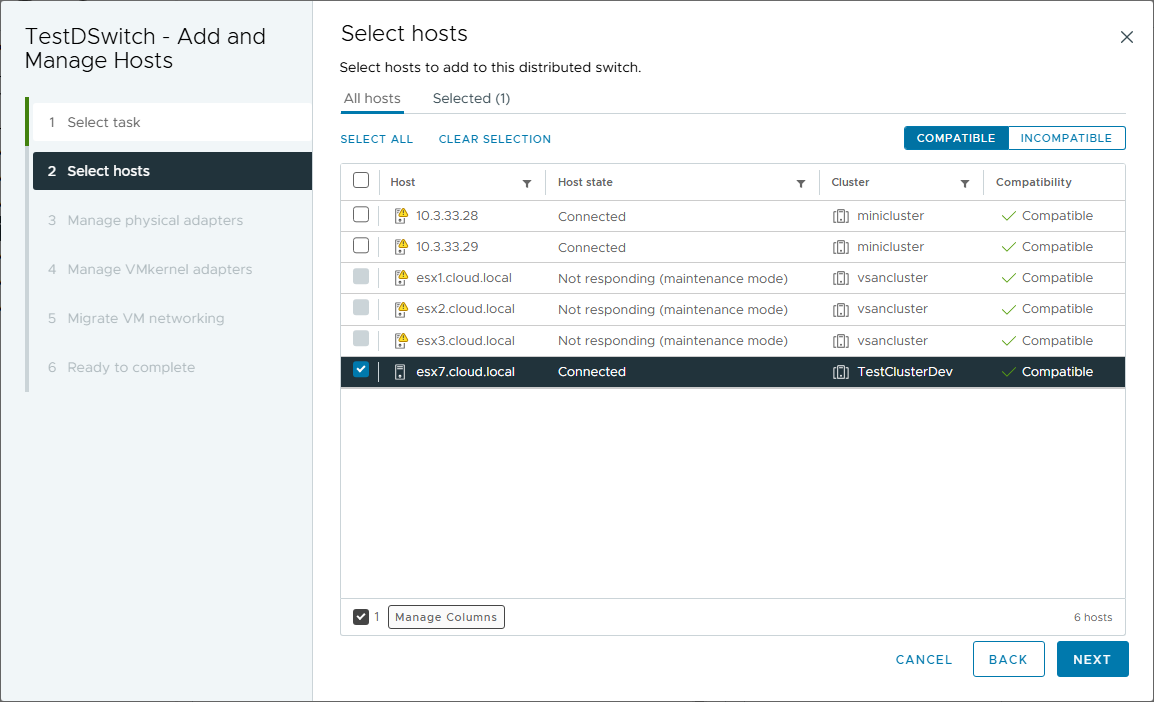Click host warning icon for 10.3.33.28

[401, 216]
